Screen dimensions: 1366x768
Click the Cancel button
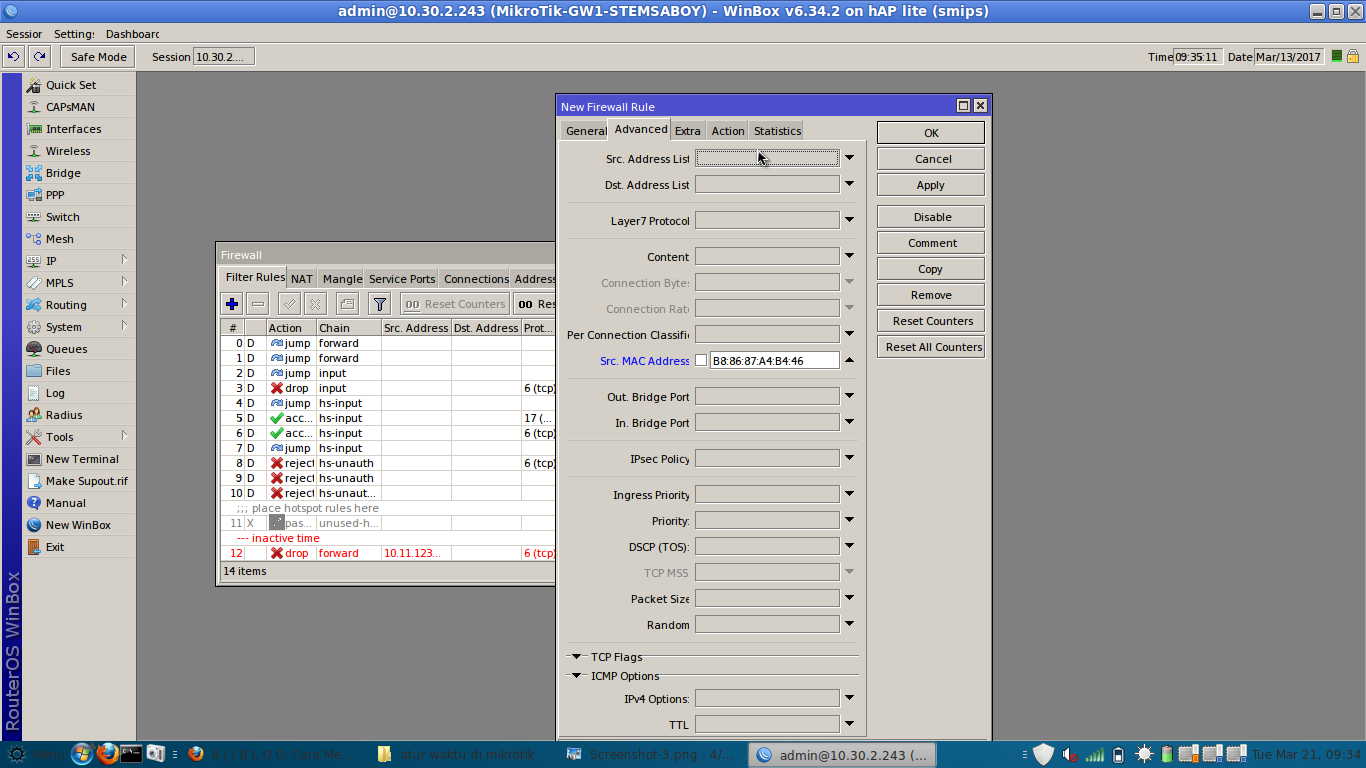point(931,159)
